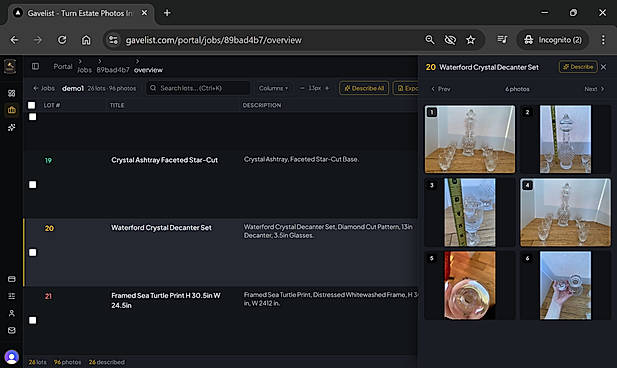Image resolution: width=617 pixels, height=368 pixels.
Task: Go to the Next lot via chevron
Action: click(x=594, y=89)
